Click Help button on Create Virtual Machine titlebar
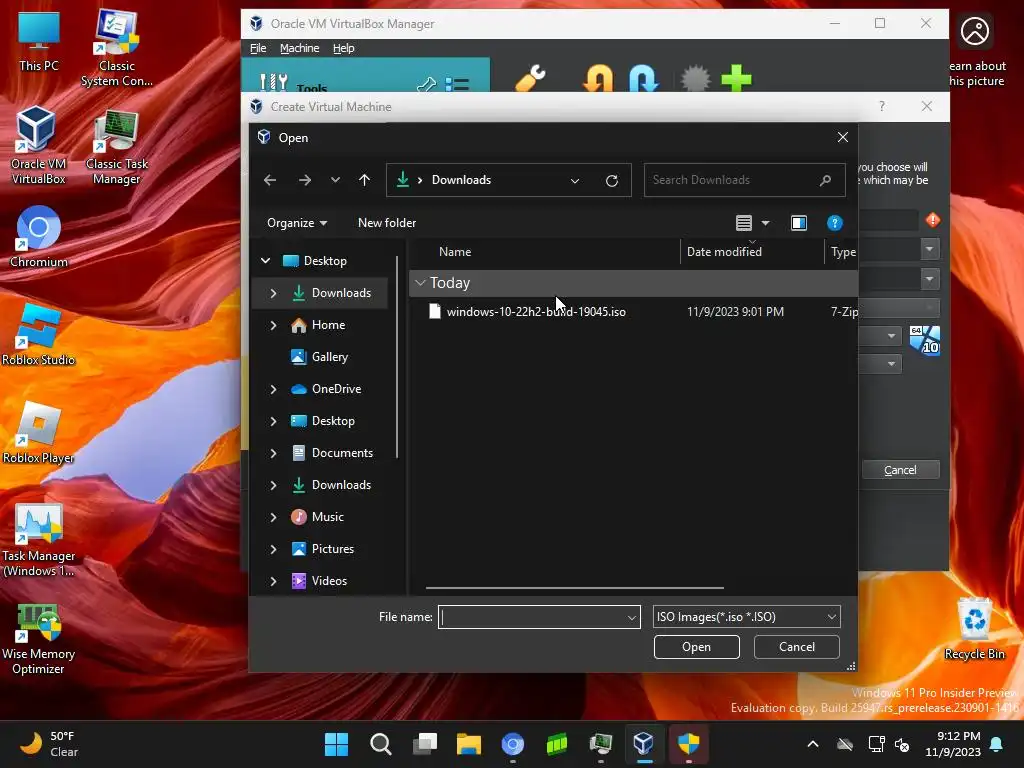 coord(882,106)
